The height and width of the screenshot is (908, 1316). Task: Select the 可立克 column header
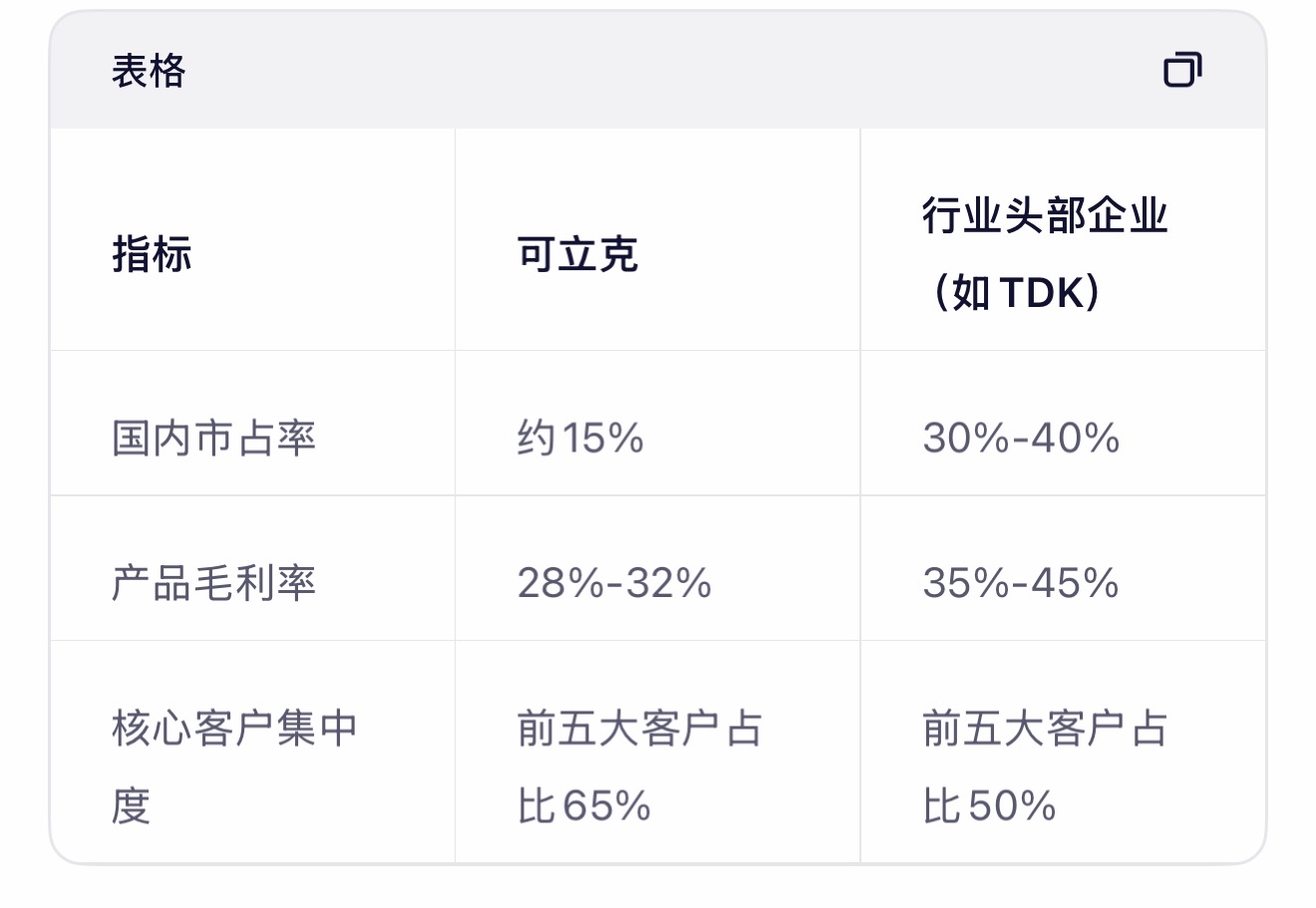click(577, 254)
